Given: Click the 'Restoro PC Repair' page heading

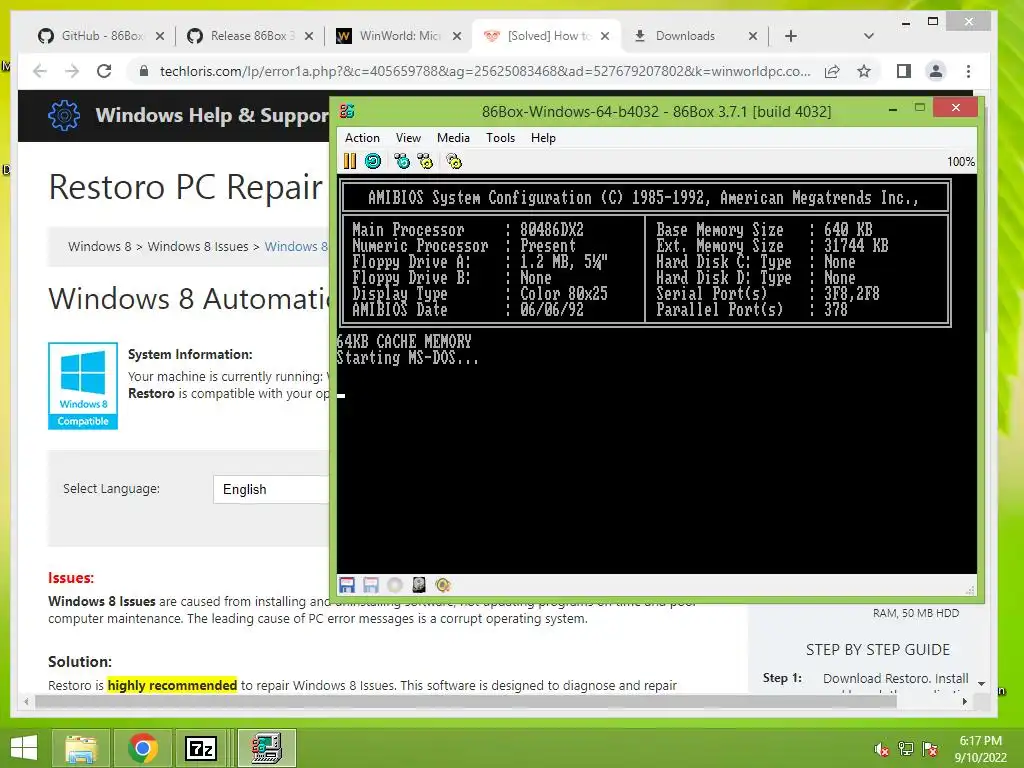Looking at the screenshot, I should [x=186, y=187].
